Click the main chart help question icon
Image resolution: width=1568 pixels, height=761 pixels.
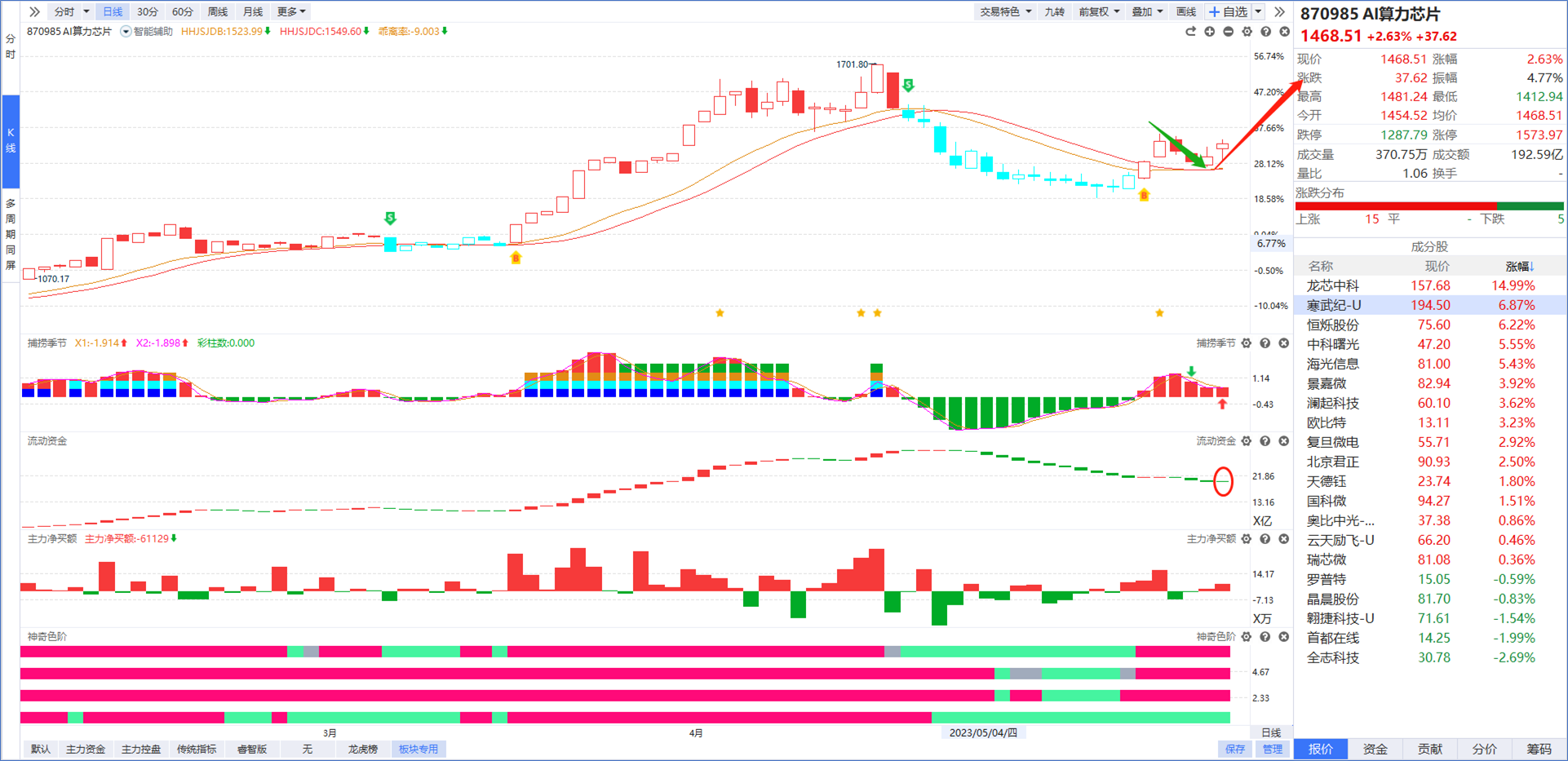point(1265,32)
